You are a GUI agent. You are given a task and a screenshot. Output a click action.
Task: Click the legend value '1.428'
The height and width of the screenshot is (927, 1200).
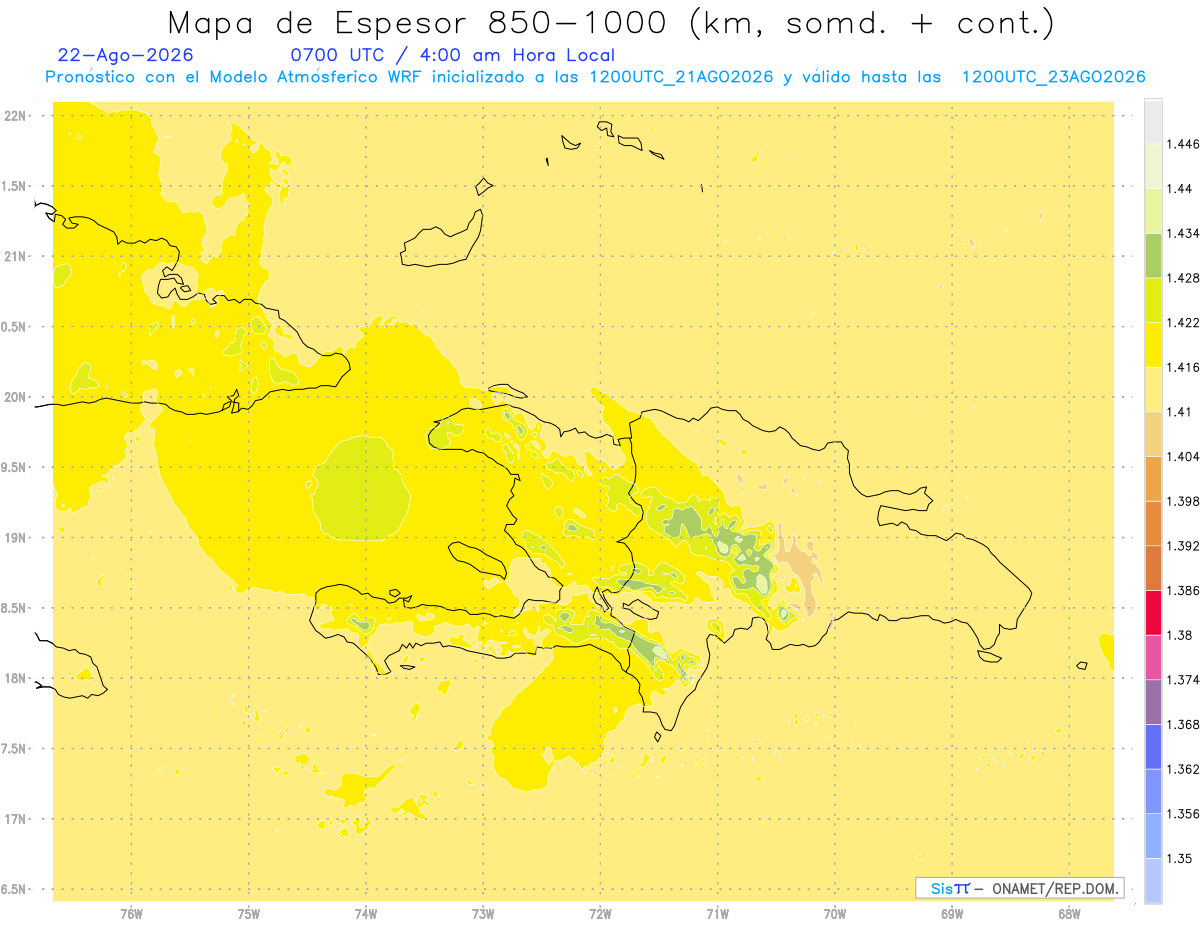click(x=1183, y=278)
